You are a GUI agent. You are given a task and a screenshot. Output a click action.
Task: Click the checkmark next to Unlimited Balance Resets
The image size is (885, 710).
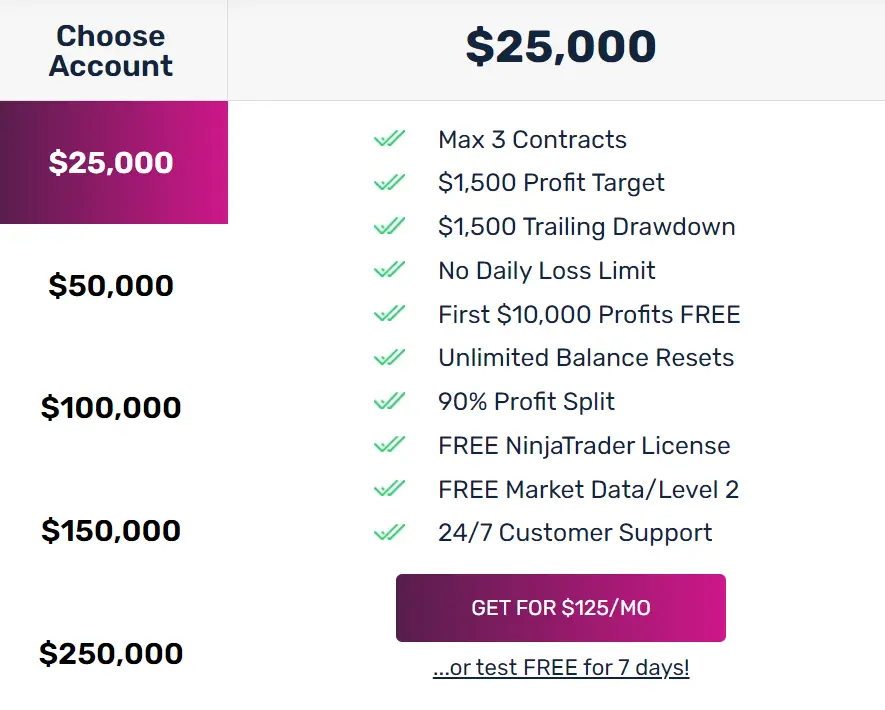[389, 357]
